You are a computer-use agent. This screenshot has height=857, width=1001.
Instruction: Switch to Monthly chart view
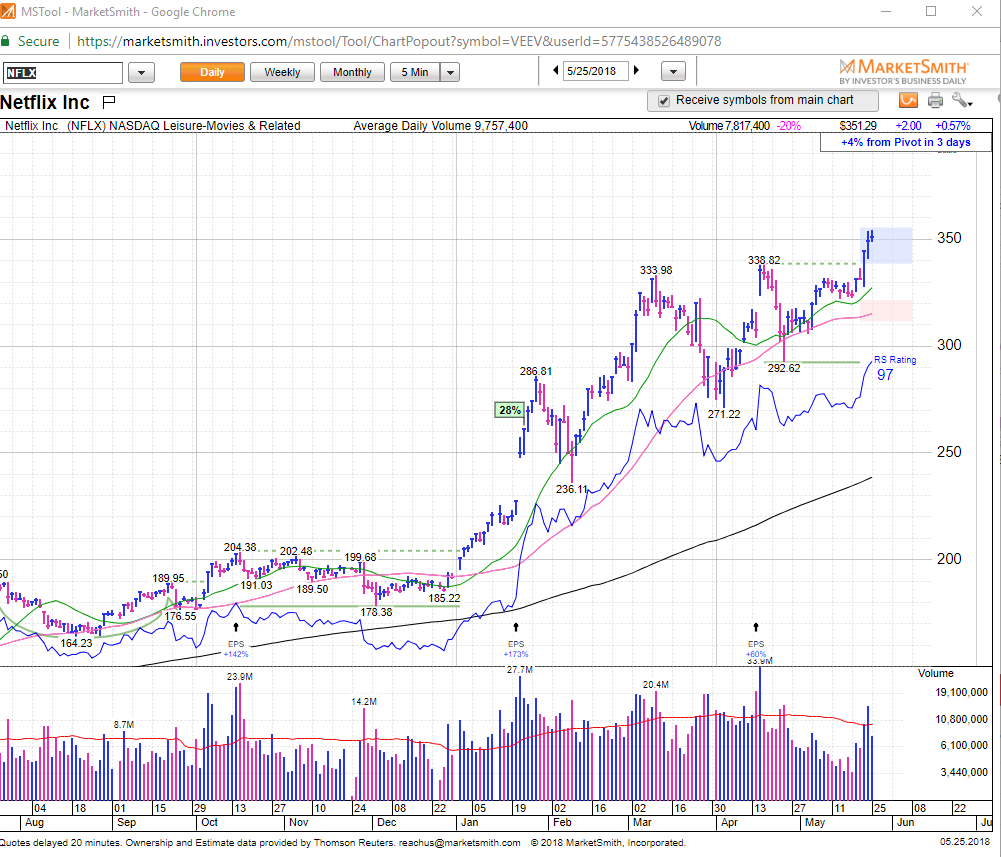(352, 72)
